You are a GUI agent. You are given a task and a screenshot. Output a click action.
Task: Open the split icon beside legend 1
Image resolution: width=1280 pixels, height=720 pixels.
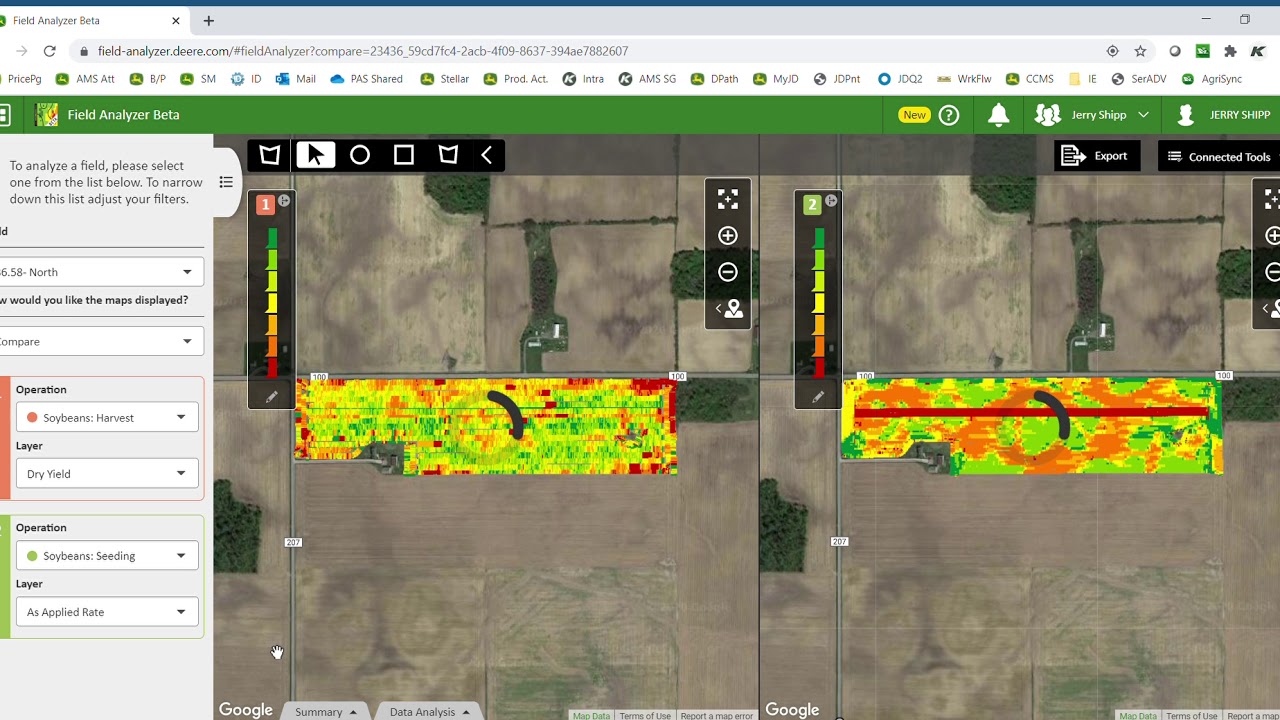pos(284,201)
